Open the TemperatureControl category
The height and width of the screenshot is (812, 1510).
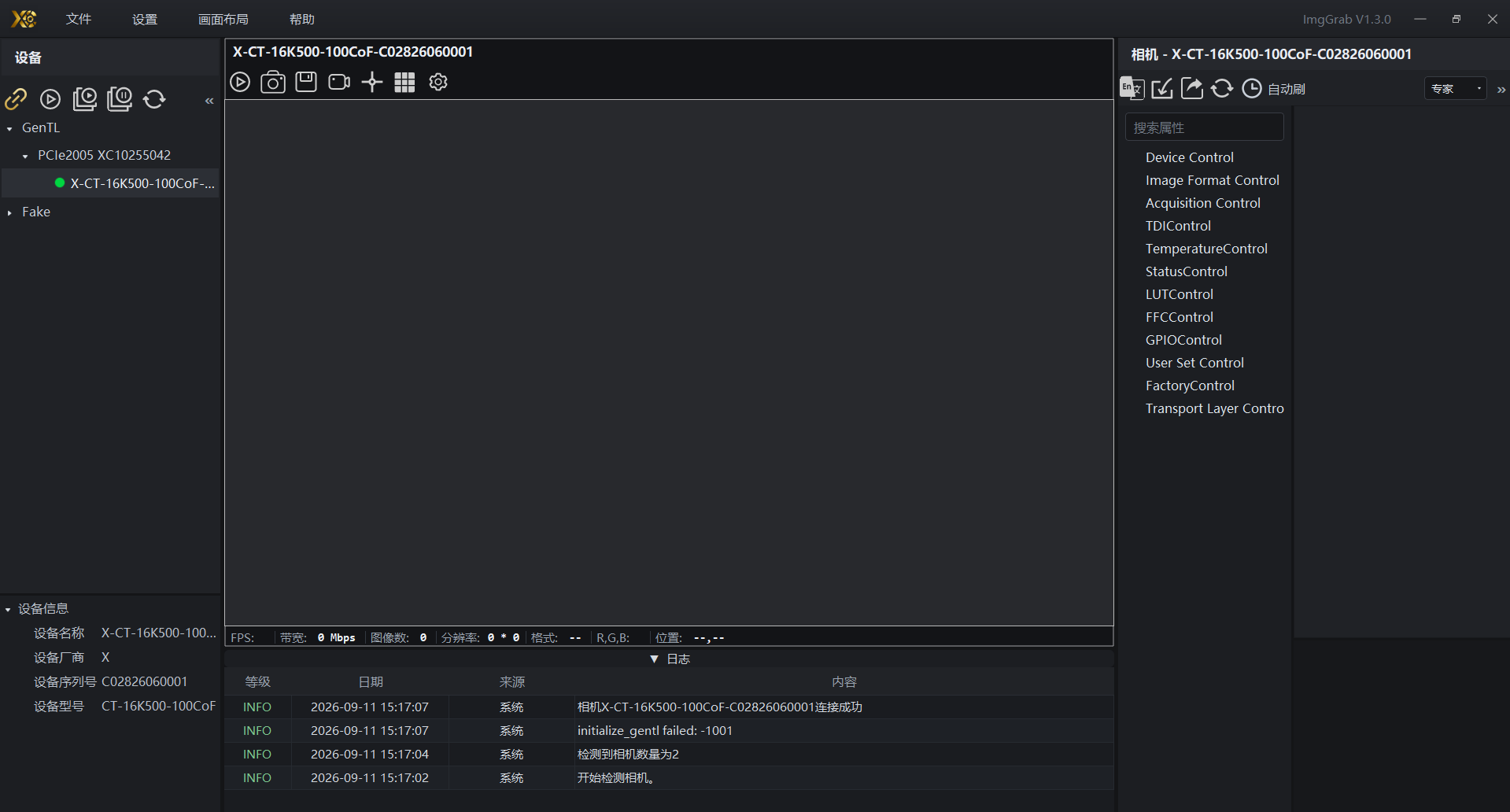click(1206, 249)
